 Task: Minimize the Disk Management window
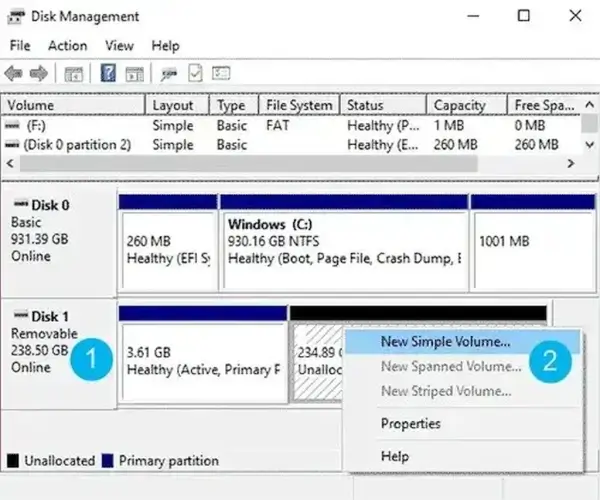pyautogui.click(x=473, y=16)
